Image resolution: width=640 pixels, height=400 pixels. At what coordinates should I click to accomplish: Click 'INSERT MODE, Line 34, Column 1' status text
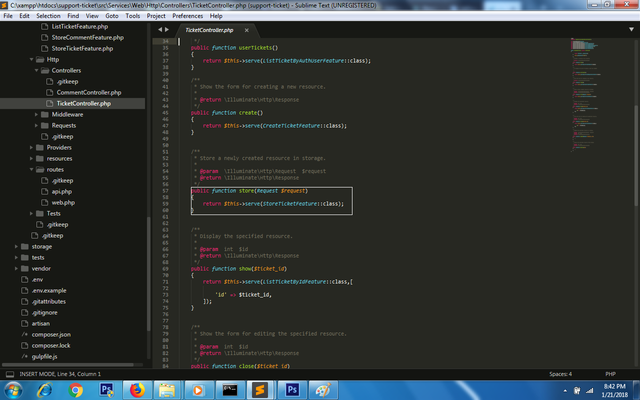pyautogui.click(x=60, y=374)
